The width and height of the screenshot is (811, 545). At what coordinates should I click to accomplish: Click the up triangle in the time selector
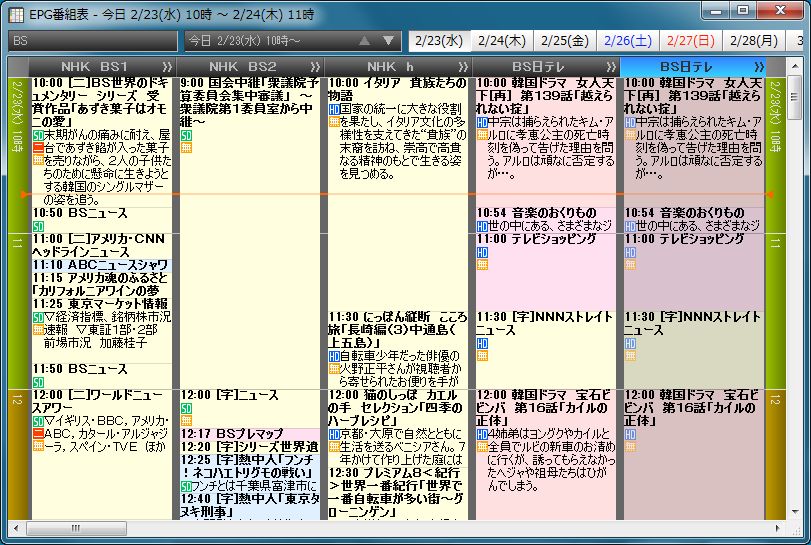click(x=364, y=41)
